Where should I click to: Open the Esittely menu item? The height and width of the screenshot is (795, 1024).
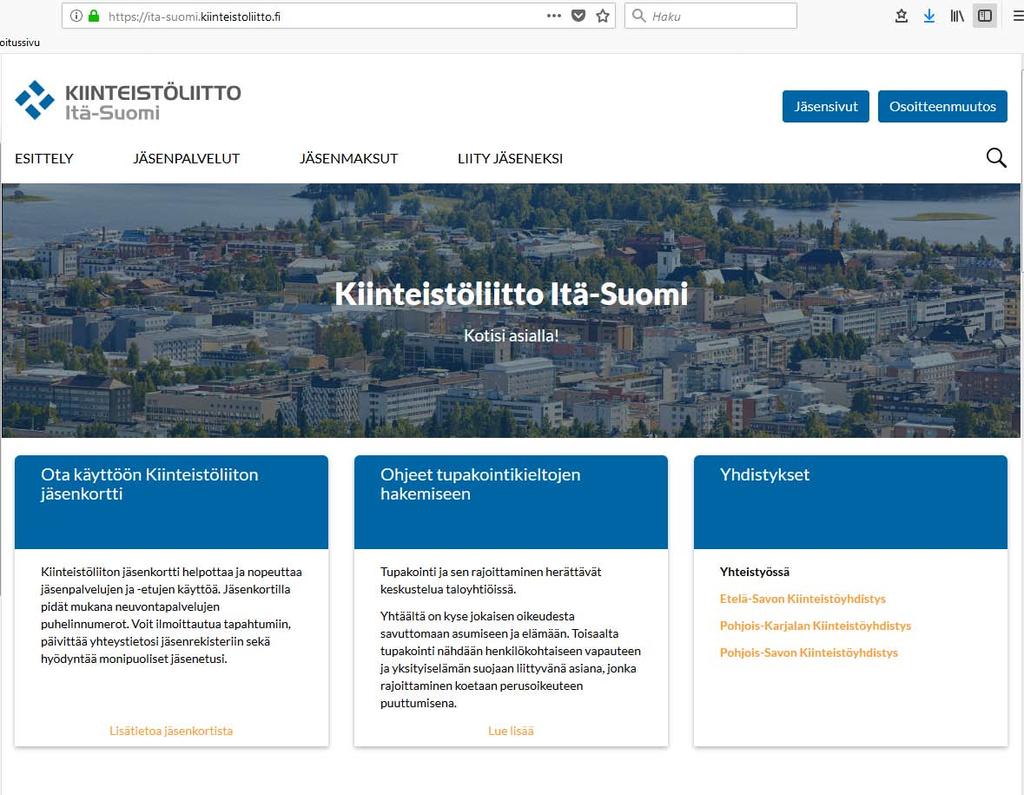tap(44, 158)
